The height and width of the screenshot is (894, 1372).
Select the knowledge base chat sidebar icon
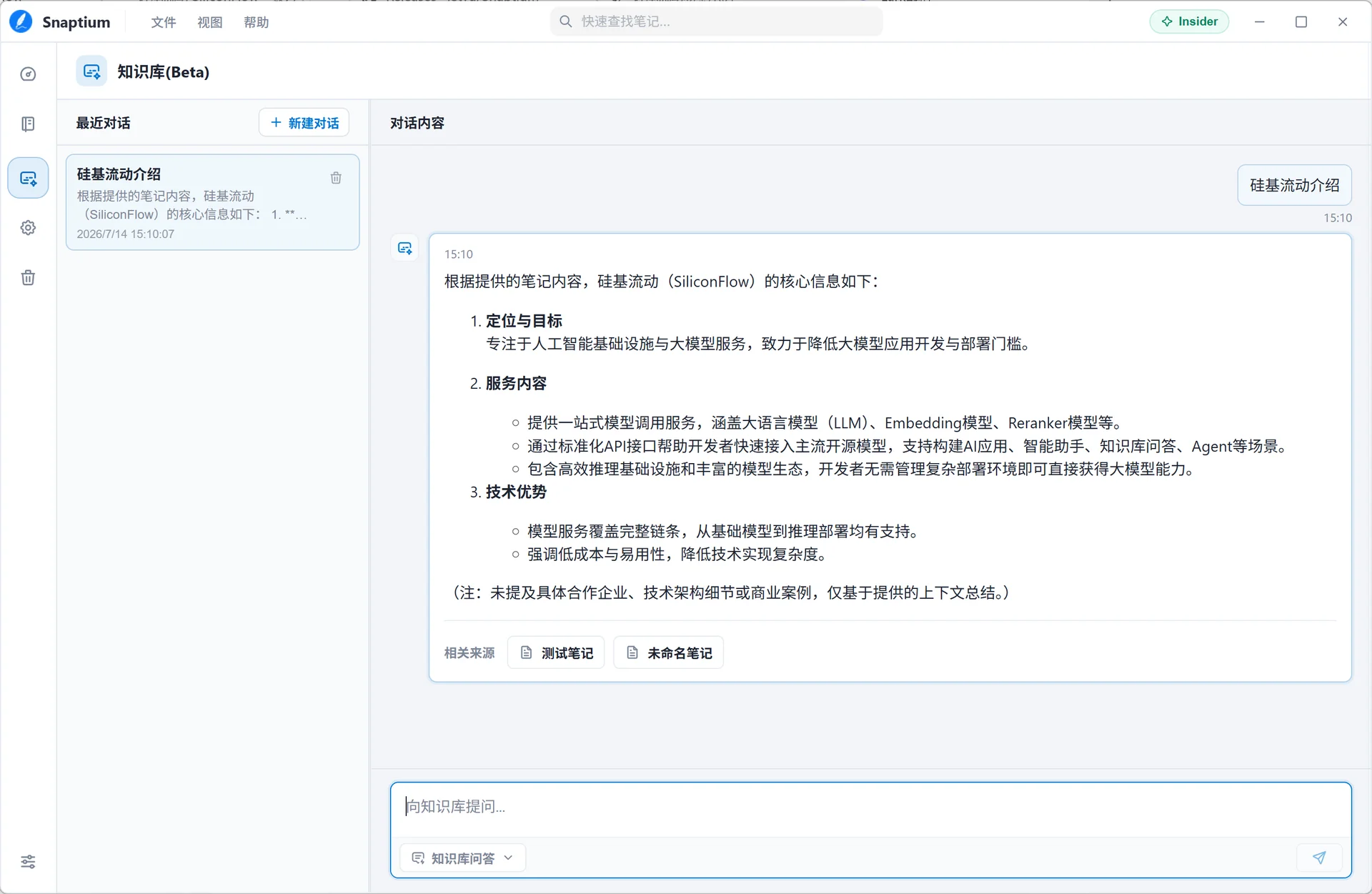[x=28, y=178]
